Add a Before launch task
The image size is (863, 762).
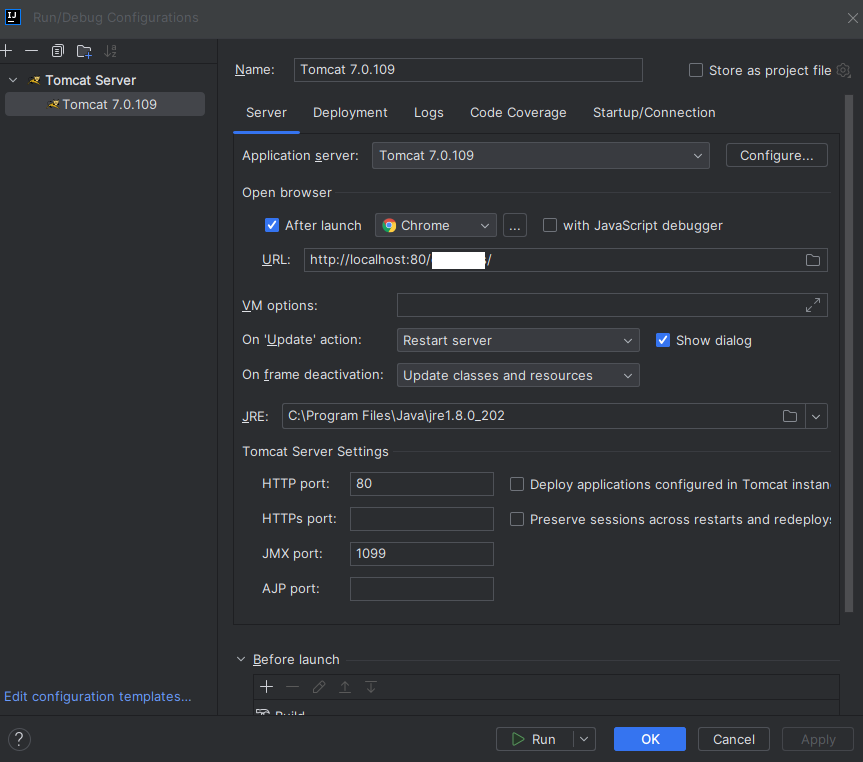point(266,687)
